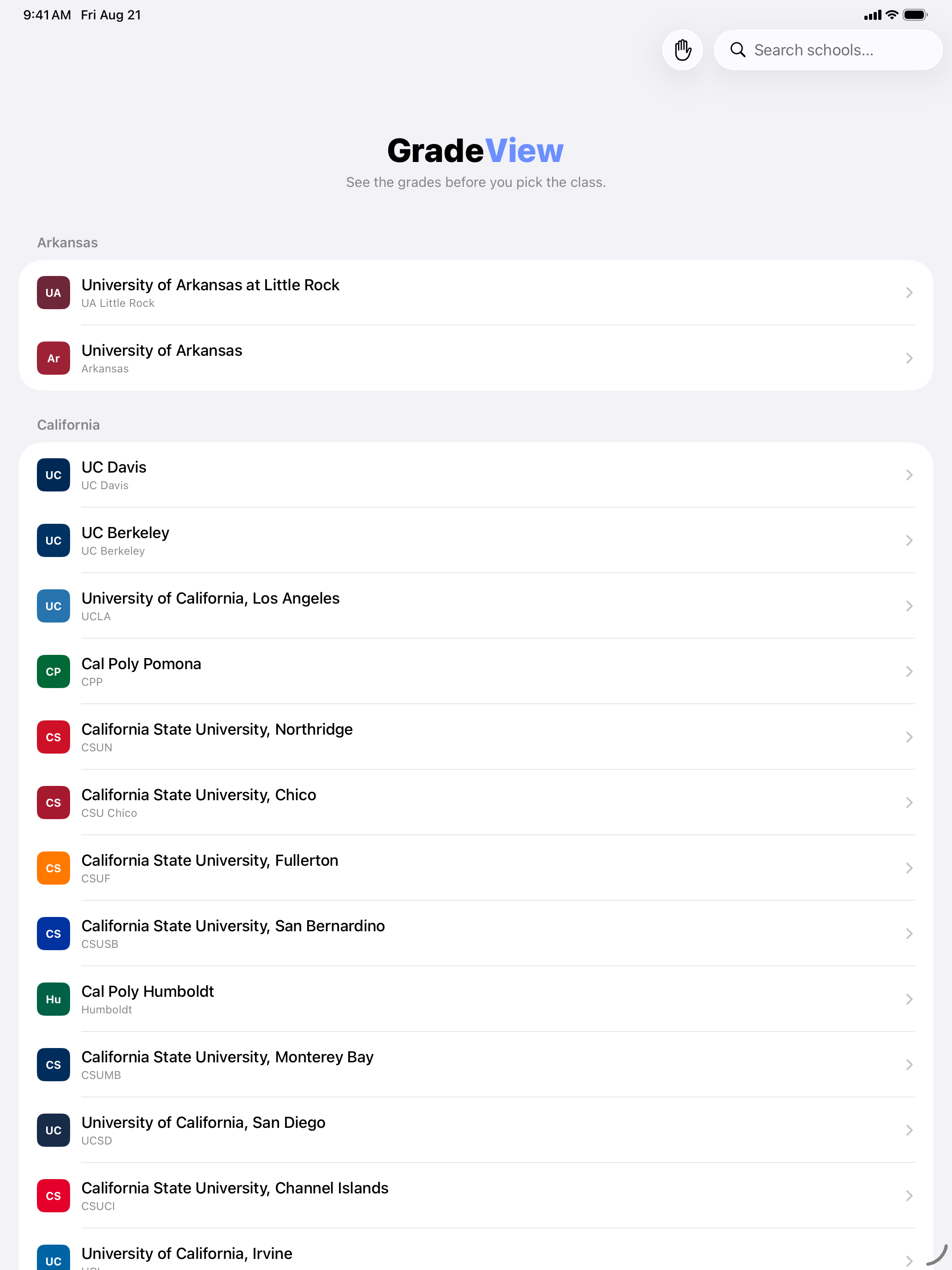
Task: Click the battery status icon
Action: (x=915, y=15)
